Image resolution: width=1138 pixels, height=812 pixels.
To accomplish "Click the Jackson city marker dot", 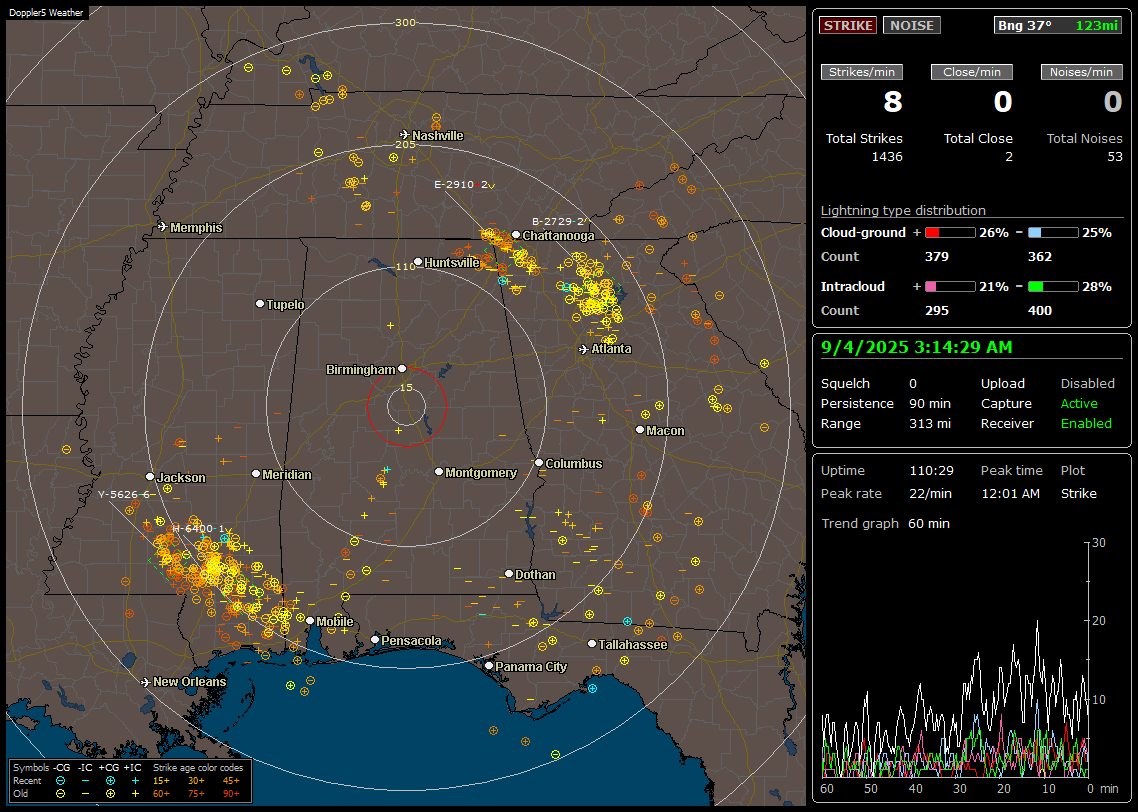I will (x=150, y=477).
